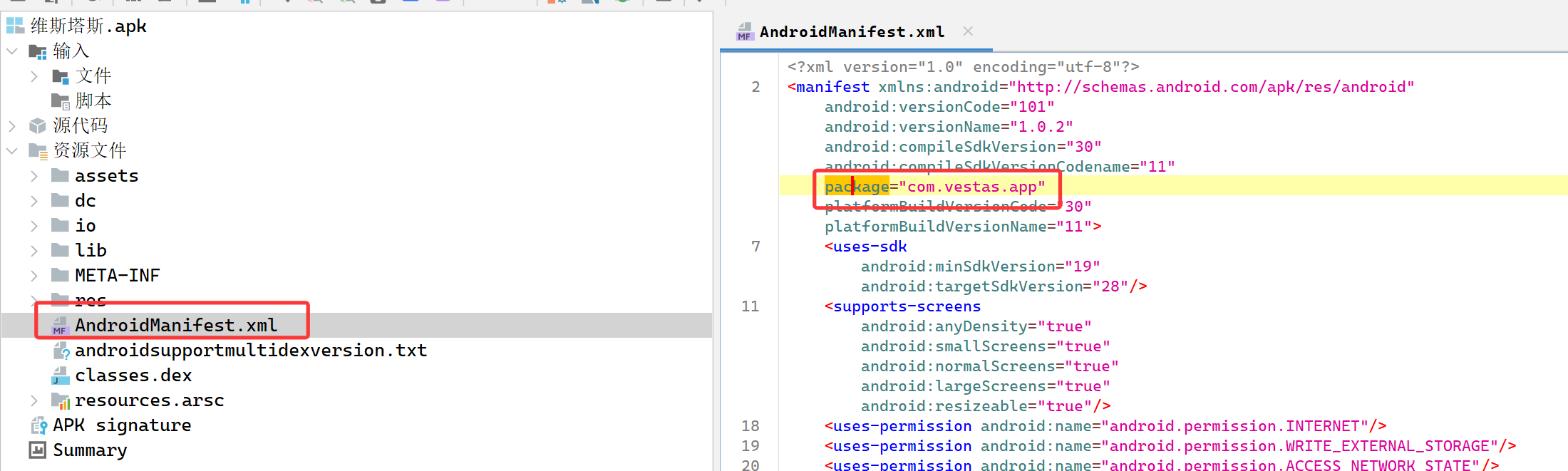Open the APK signature entry
The width and height of the screenshot is (1568, 471).
pyautogui.click(x=122, y=425)
